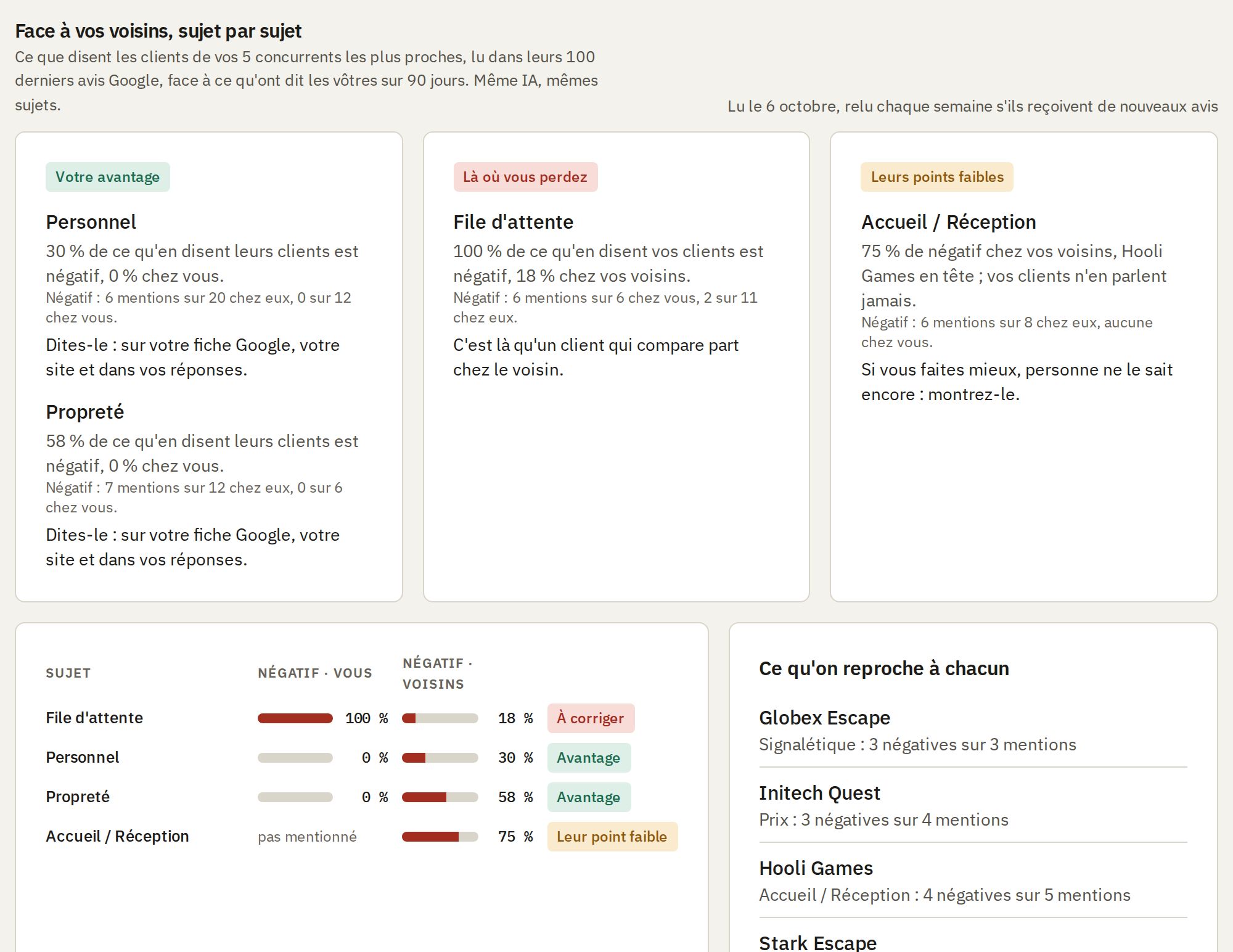
Task: Click the 'Leurs points faibles' orange badge
Action: click(x=937, y=177)
